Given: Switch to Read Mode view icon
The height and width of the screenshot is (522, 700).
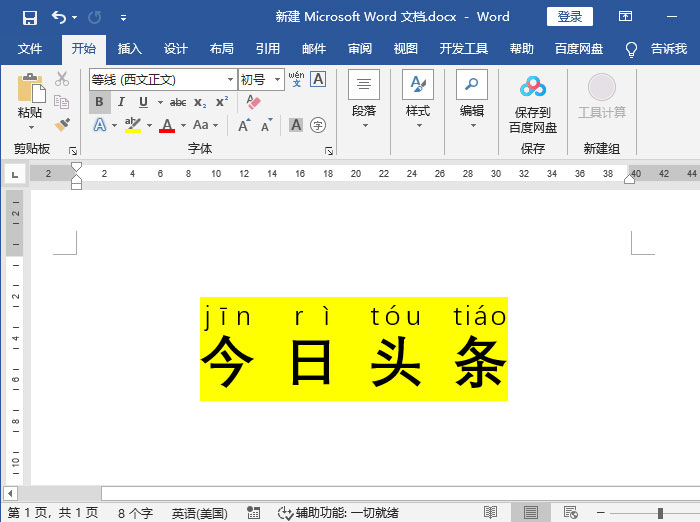Looking at the screenshot, I should pos(490,513).
